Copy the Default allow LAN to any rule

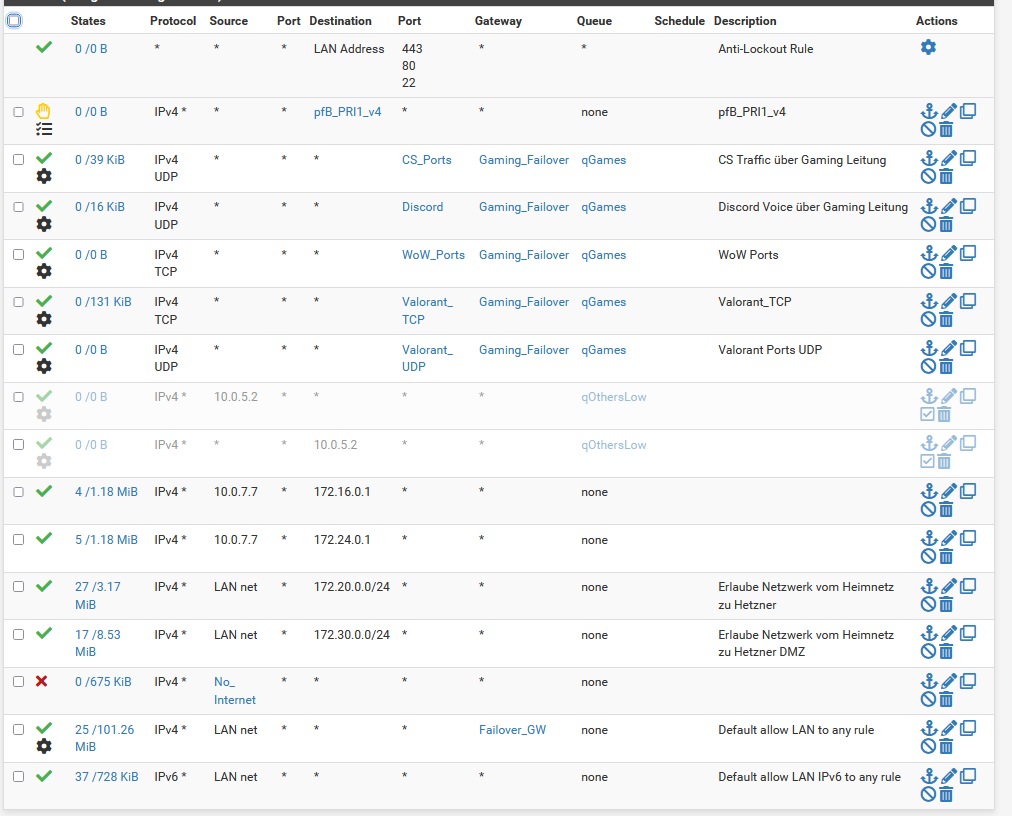click(967, 728)
